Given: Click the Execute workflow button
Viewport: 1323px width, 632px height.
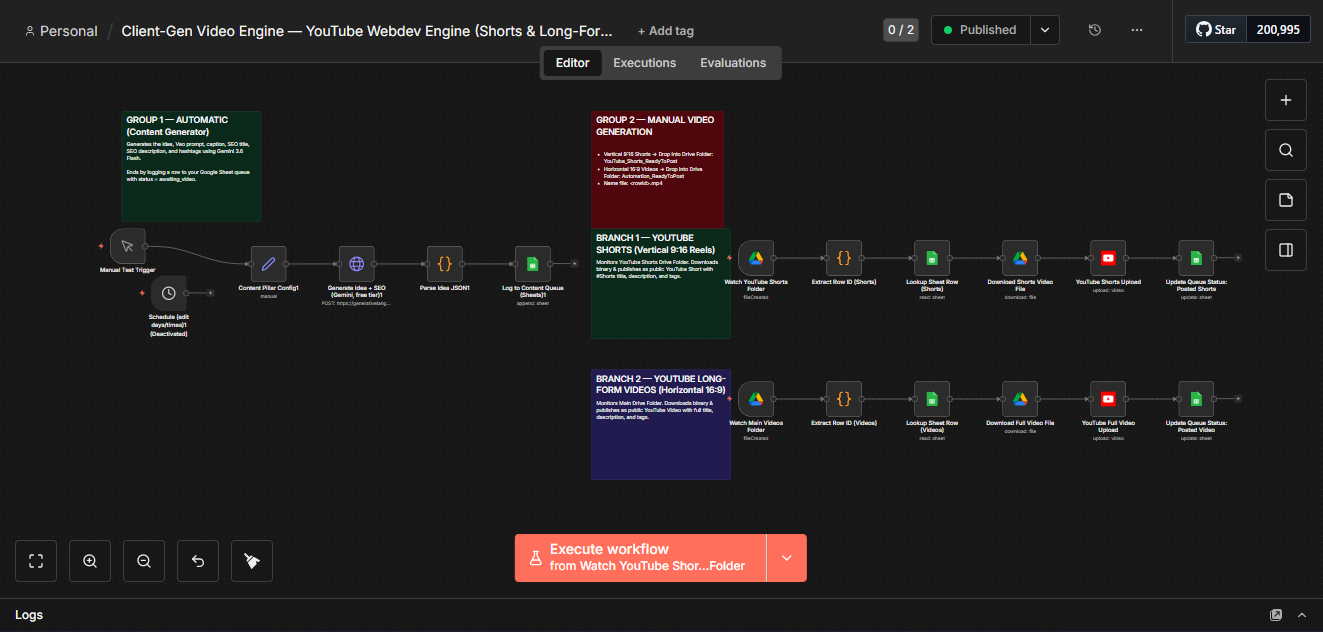Looking at the screenshot, I should tap(640, 558).
